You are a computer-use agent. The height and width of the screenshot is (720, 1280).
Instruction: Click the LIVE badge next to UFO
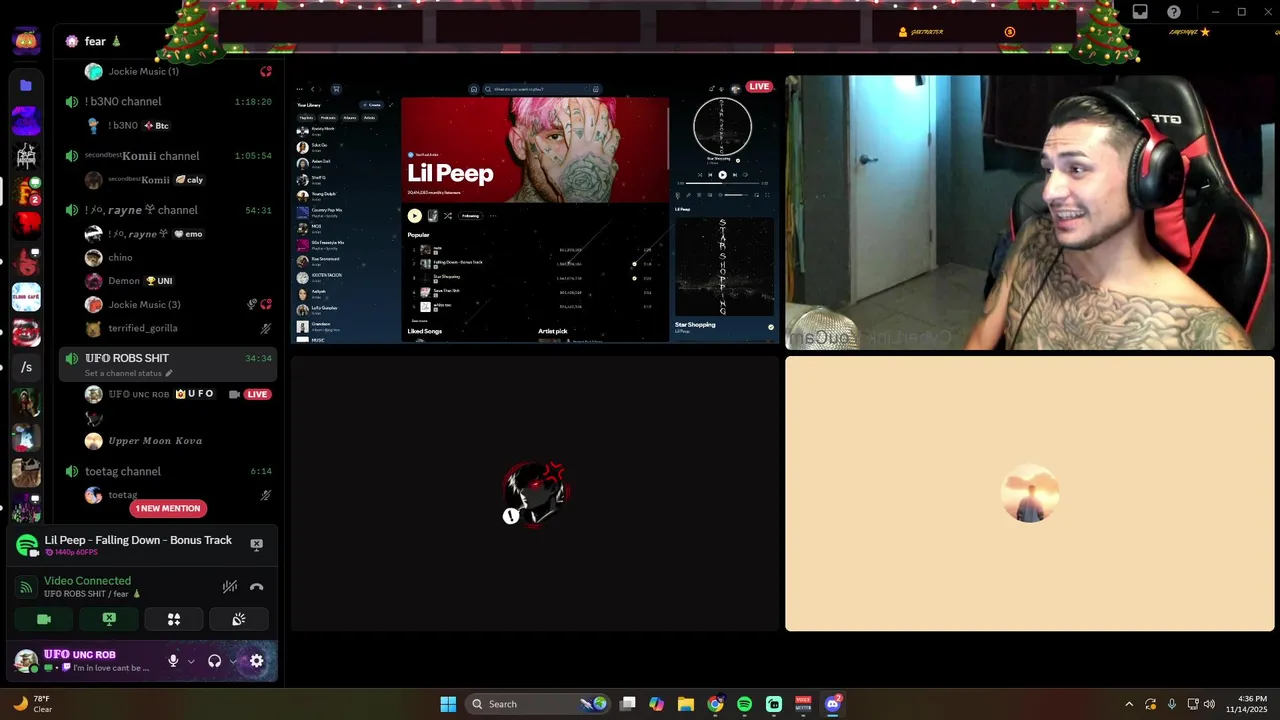[258, 394]
